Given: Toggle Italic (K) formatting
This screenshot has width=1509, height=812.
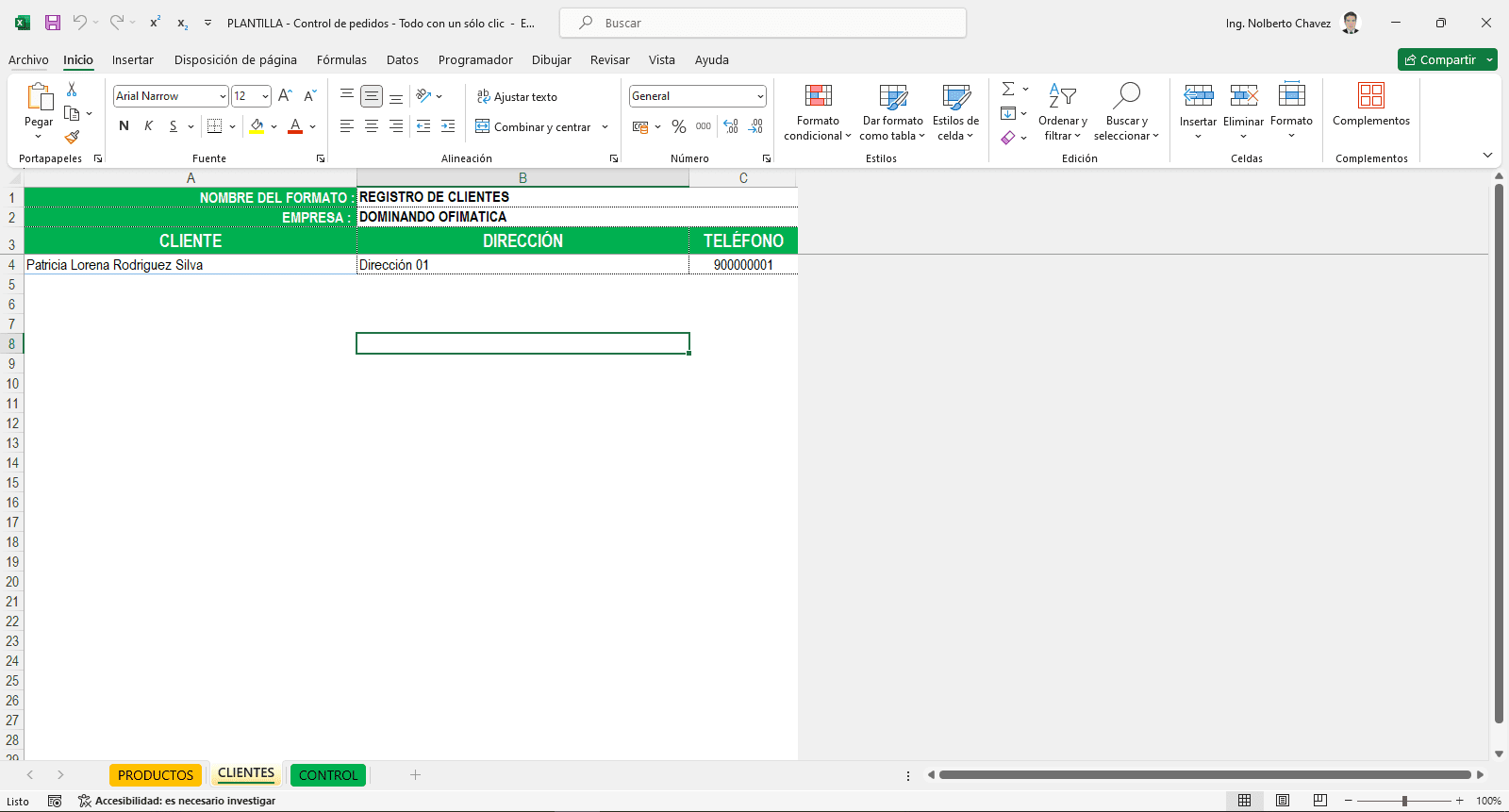Looking at the screenshot, I should click(148, 126).
